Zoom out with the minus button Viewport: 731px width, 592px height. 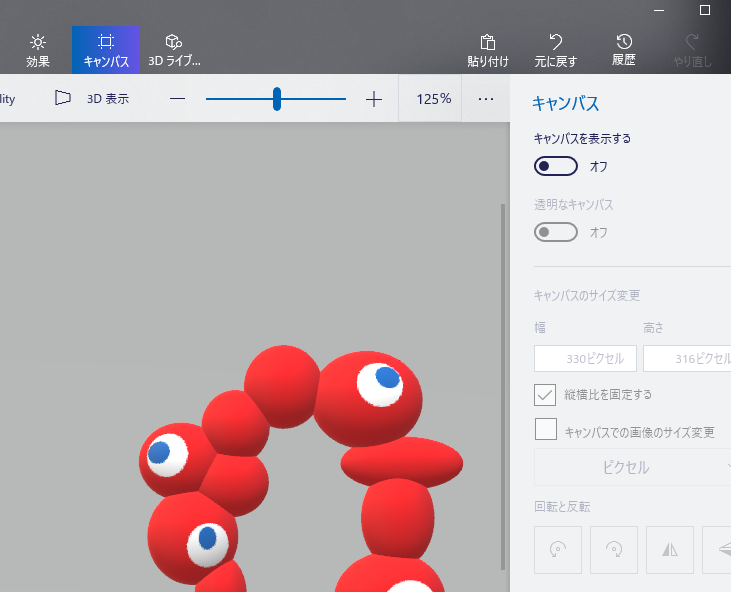tap(177, 99)
